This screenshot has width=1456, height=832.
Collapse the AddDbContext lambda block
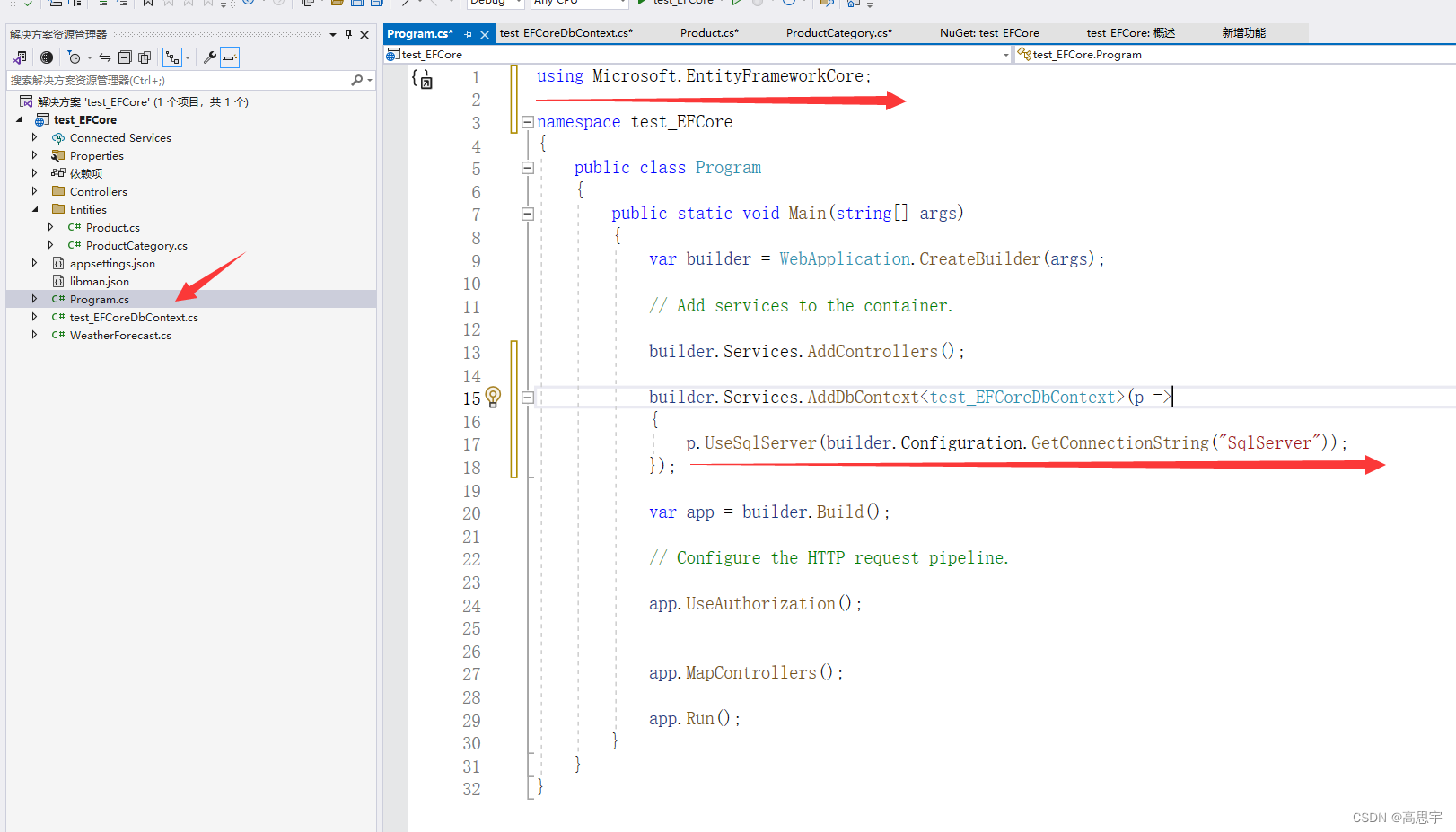pos(528,398)
